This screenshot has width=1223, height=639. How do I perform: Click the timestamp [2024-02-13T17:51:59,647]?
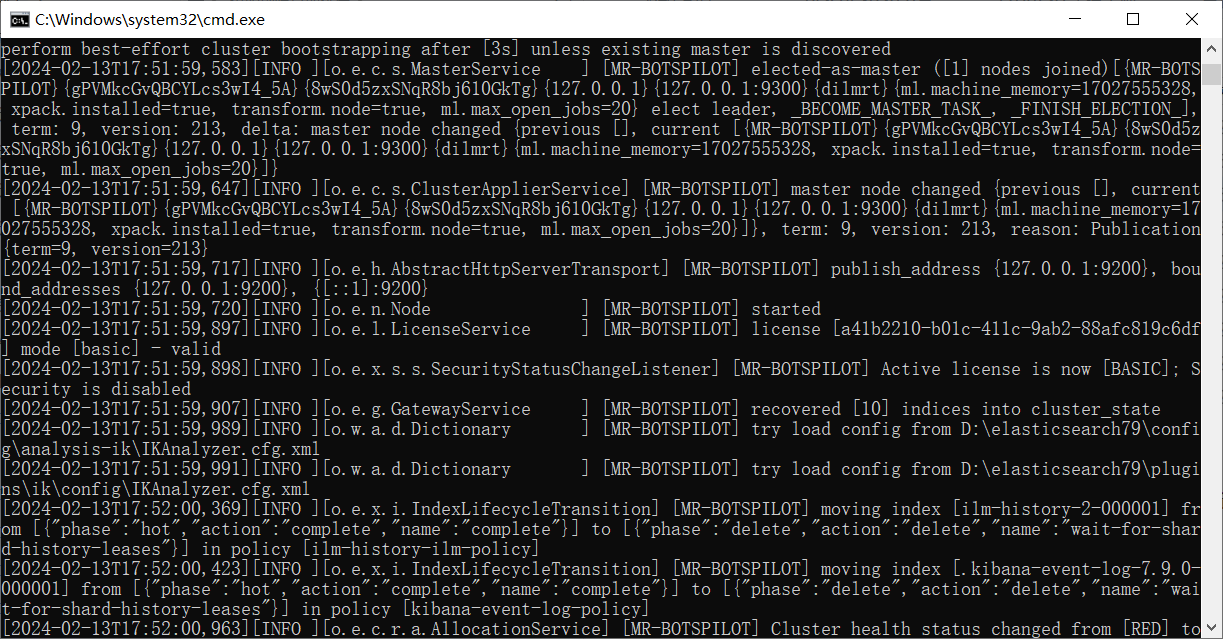(126, 189)
